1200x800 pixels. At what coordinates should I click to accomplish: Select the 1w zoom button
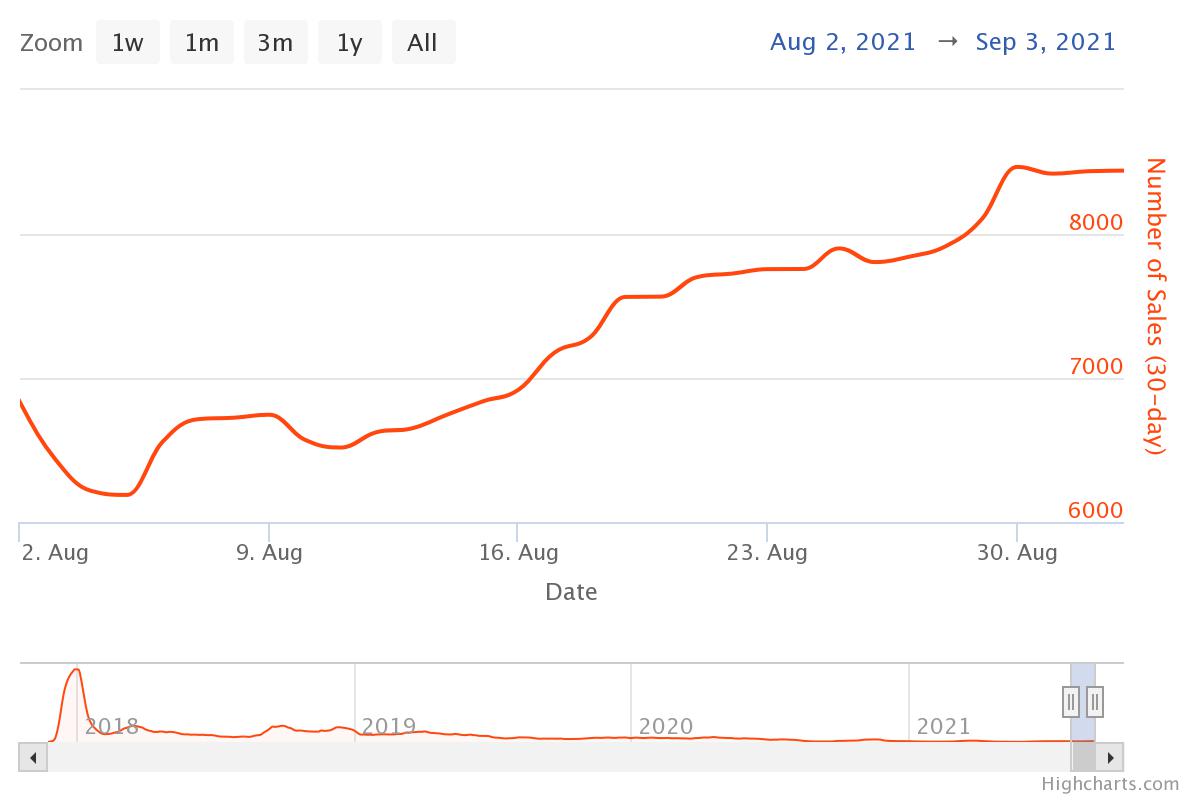pos(127,43)
